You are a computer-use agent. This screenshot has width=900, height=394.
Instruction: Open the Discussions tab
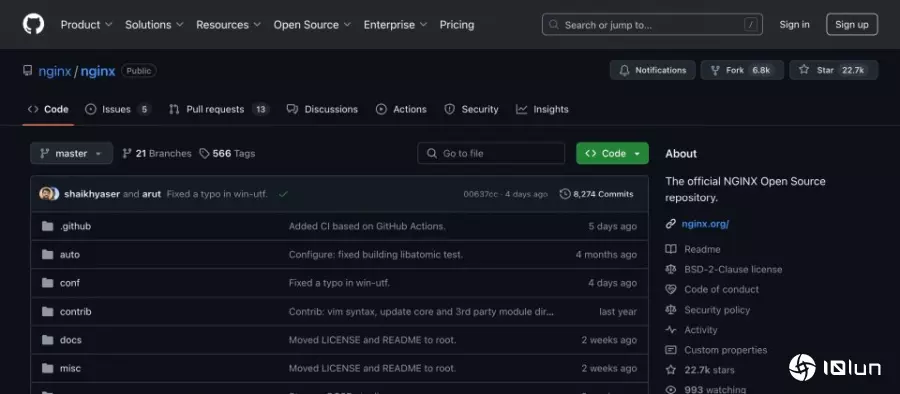coord(322,109)
